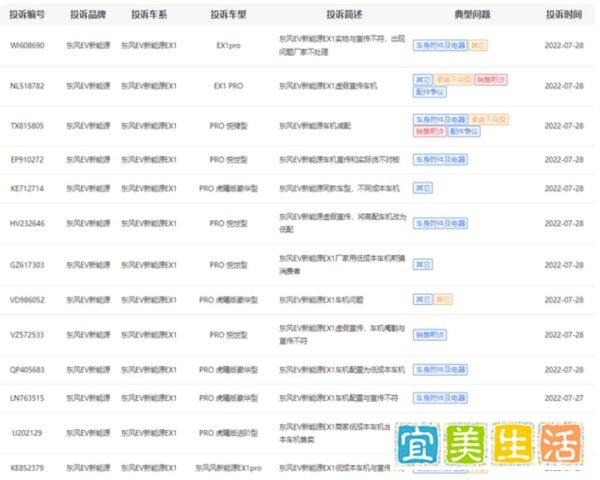The width and height of the screenshot is (600, 480).
Task: Click PRO 悦世型 model in EP910272 row
Action: tap(228, 160)
